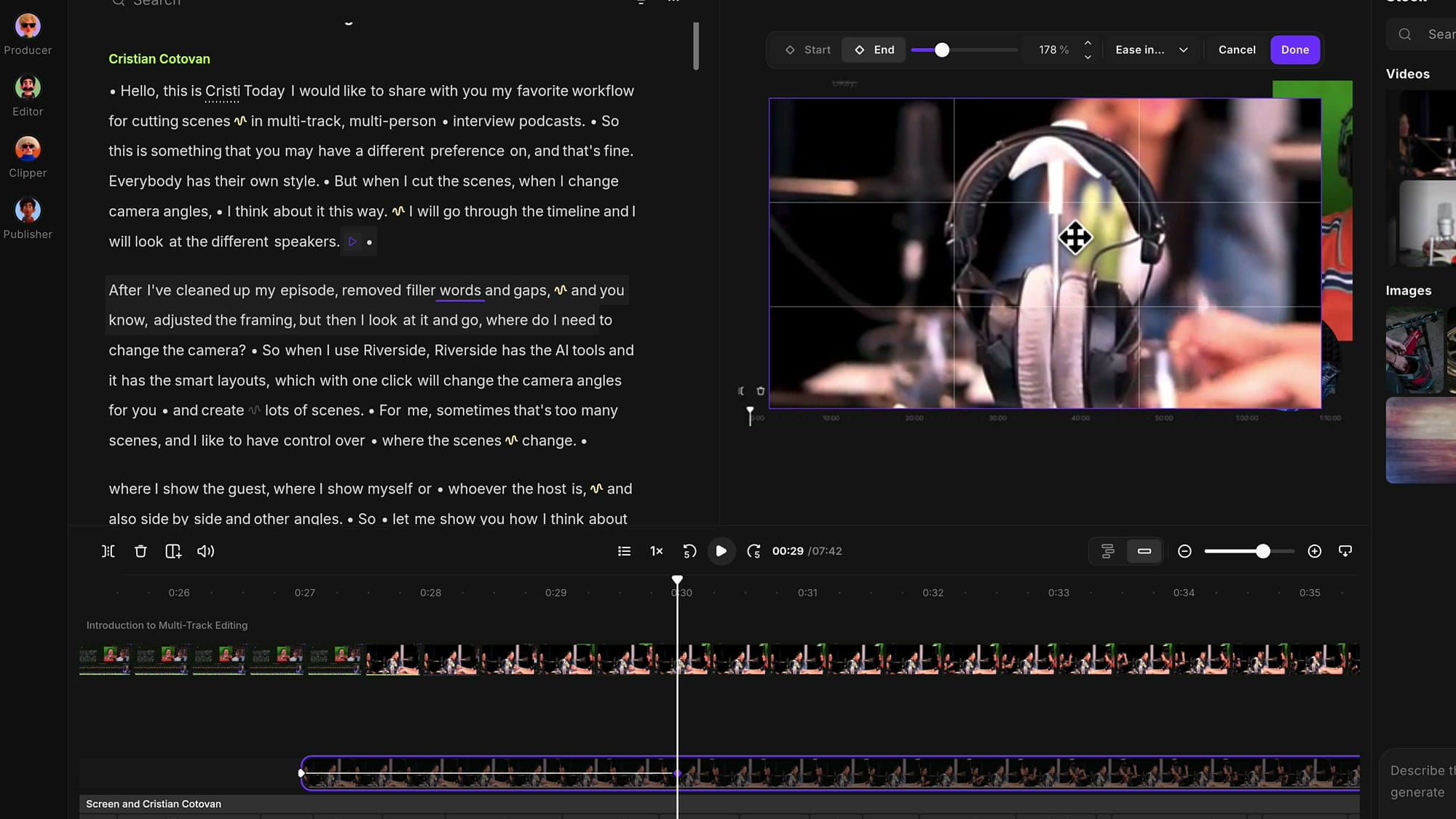Select the End keyframe toggle

pyautogui.click(x=874, y=50)
